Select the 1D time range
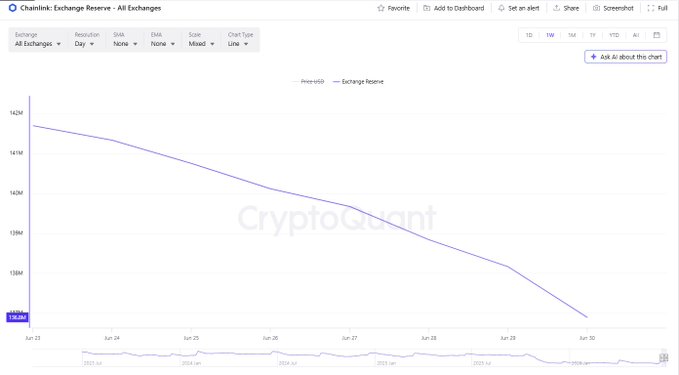Image resolution: width=679 pixels, height=375 pixels. 529,35
